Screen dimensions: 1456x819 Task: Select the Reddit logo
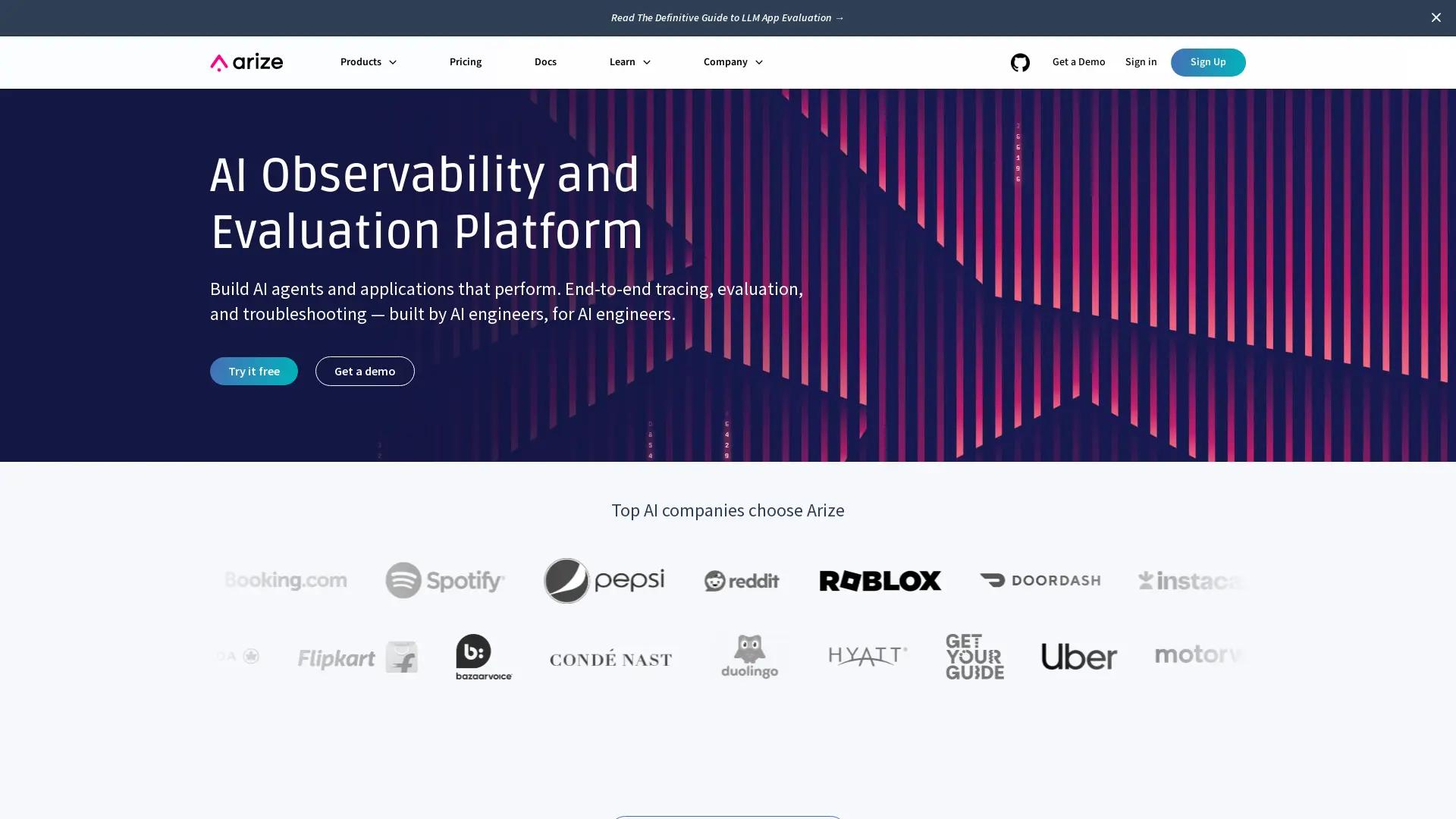tap(741, 580)
